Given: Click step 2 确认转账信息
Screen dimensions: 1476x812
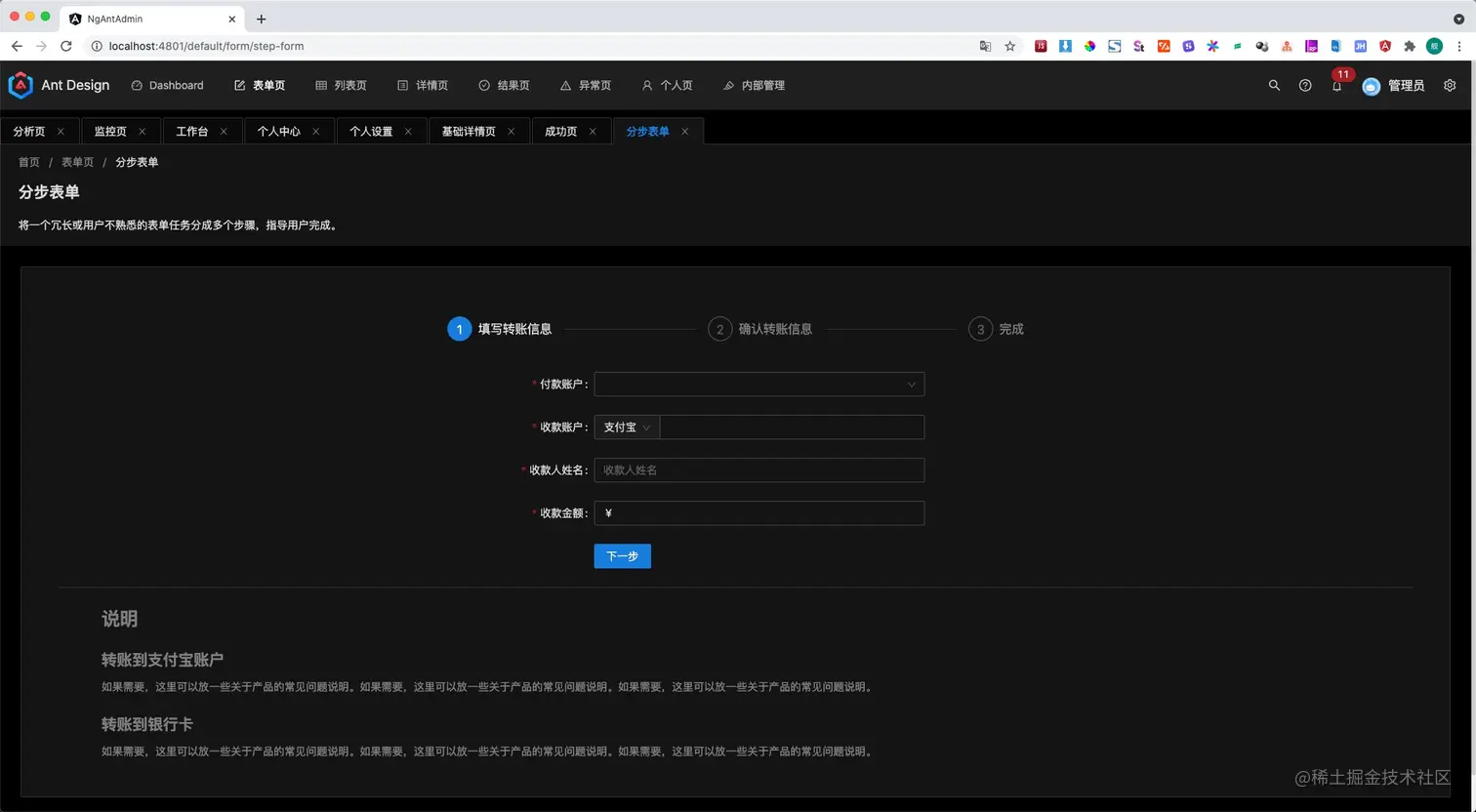Looking at the screenshot, I should tap(760, 330).
